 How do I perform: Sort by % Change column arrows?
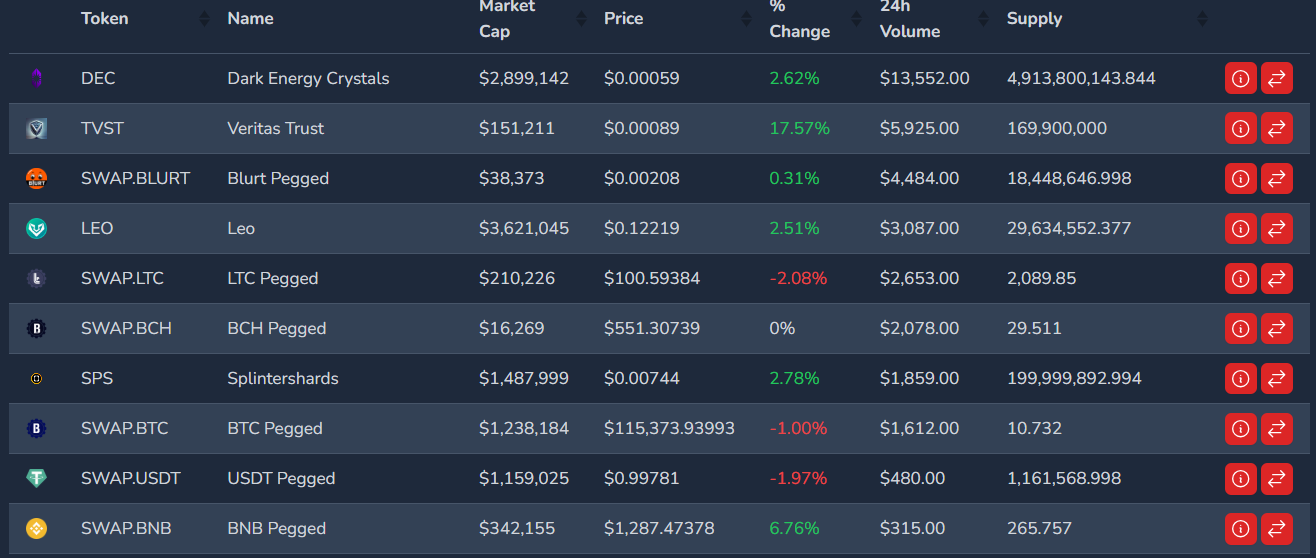click(x=855, y=19)
